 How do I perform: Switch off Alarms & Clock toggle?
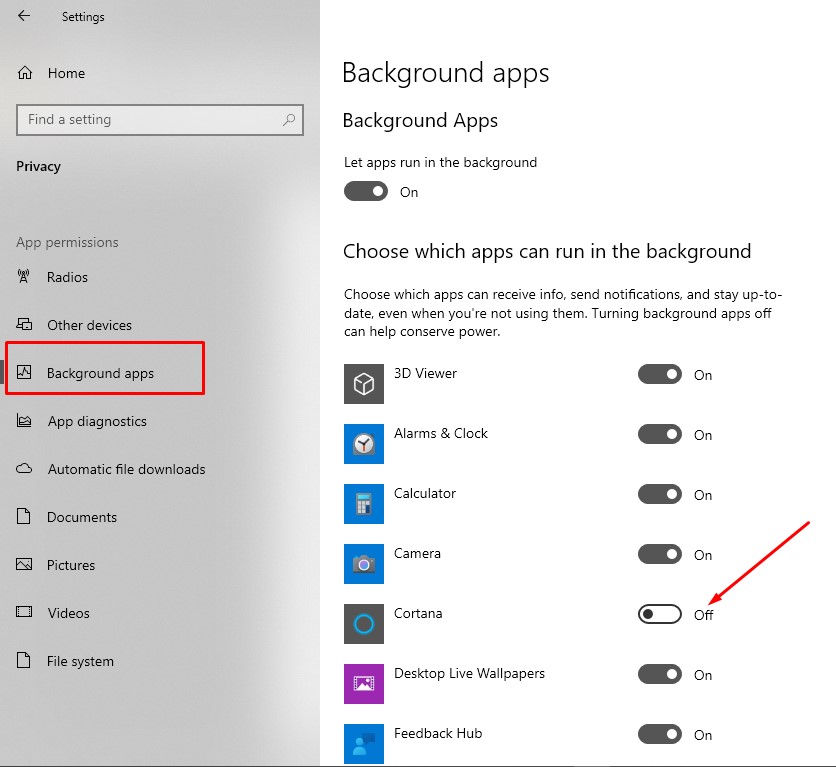(x=660, y=434)
